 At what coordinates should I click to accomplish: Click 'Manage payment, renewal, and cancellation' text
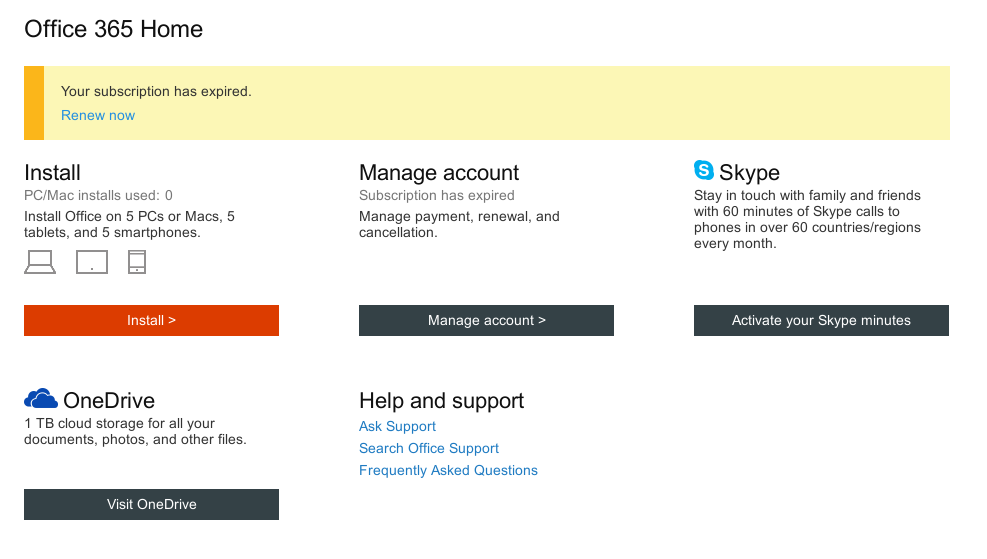point(459,224)
